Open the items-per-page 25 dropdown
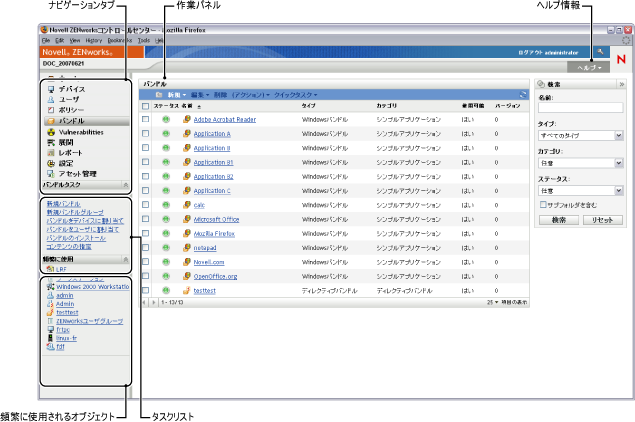635x422 pixels. pos(492,303)
